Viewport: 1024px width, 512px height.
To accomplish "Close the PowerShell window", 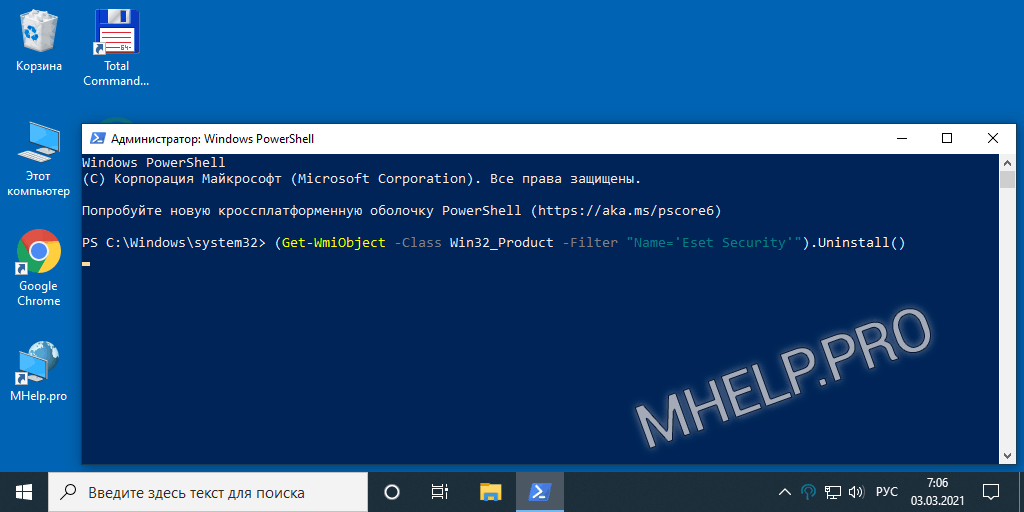I will point(993,138).
